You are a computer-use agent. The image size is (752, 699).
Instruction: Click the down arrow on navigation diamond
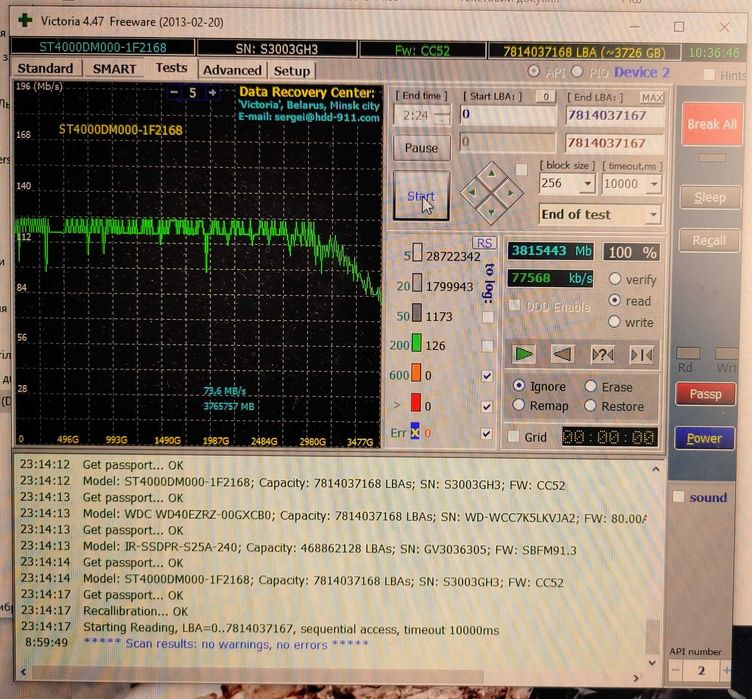(492, 212)
